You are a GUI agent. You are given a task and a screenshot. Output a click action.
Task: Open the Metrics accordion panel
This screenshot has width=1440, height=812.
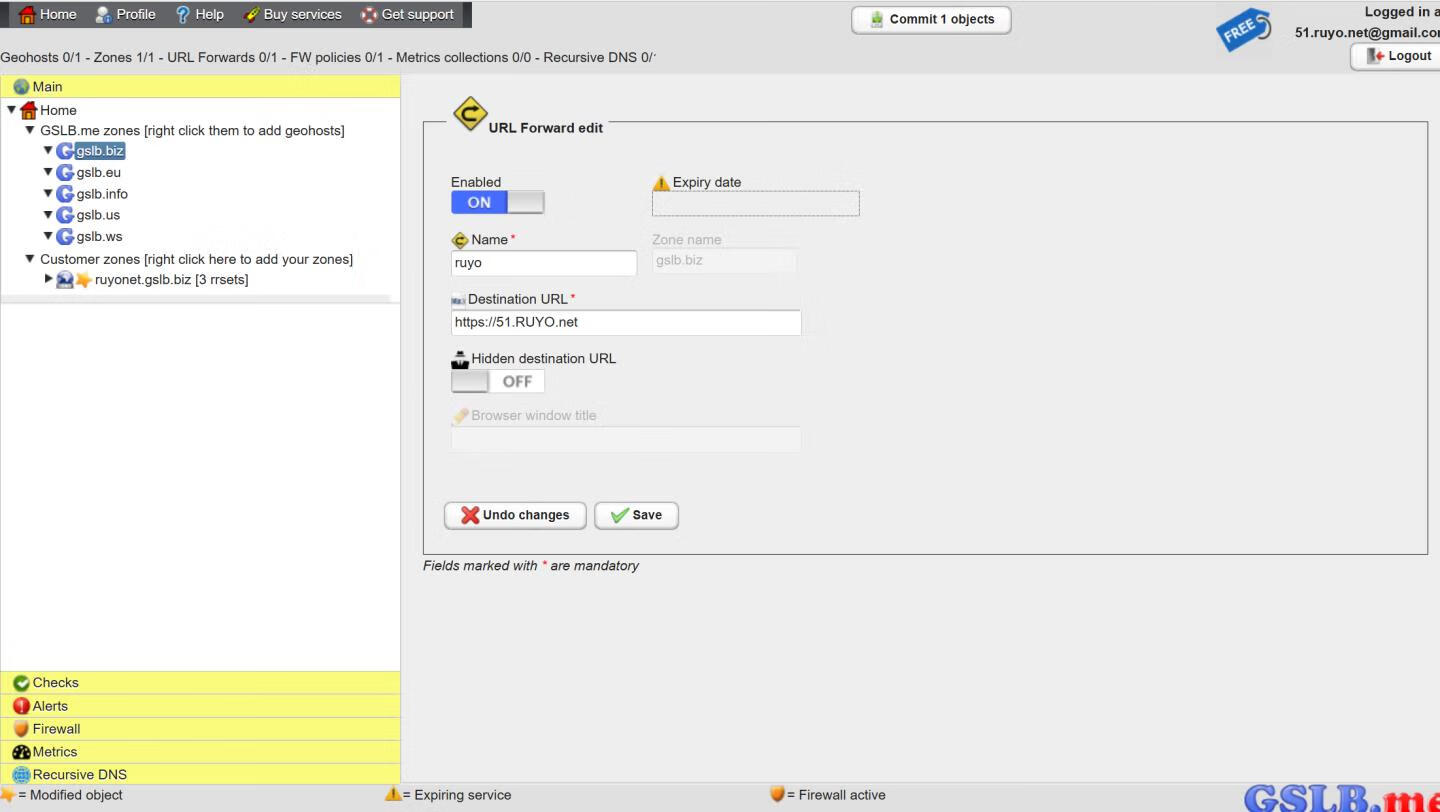point(54,752)
